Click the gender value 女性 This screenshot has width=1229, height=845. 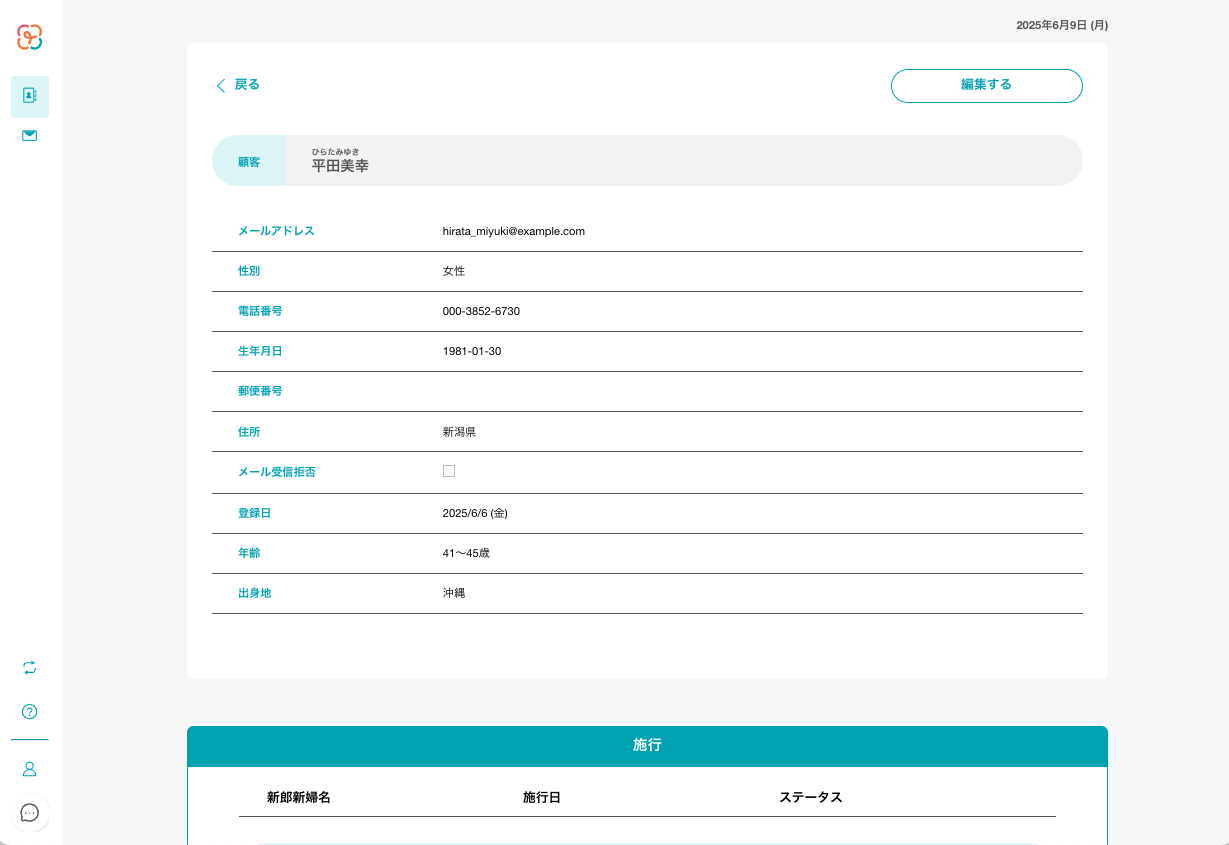(x=454, y=271)
